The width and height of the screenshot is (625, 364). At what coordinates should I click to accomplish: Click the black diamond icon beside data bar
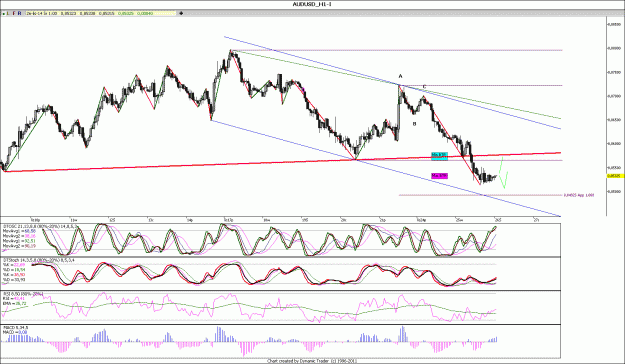[181, 13]
